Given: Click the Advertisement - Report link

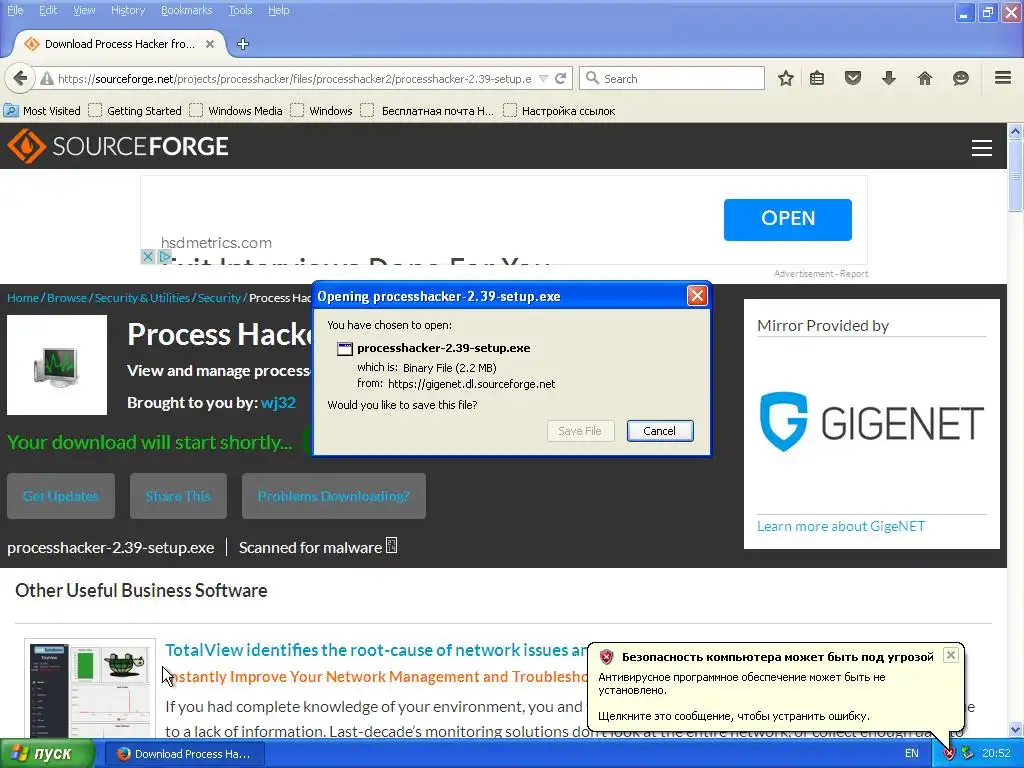Looking at the screenshot, I should pos(821,274).
